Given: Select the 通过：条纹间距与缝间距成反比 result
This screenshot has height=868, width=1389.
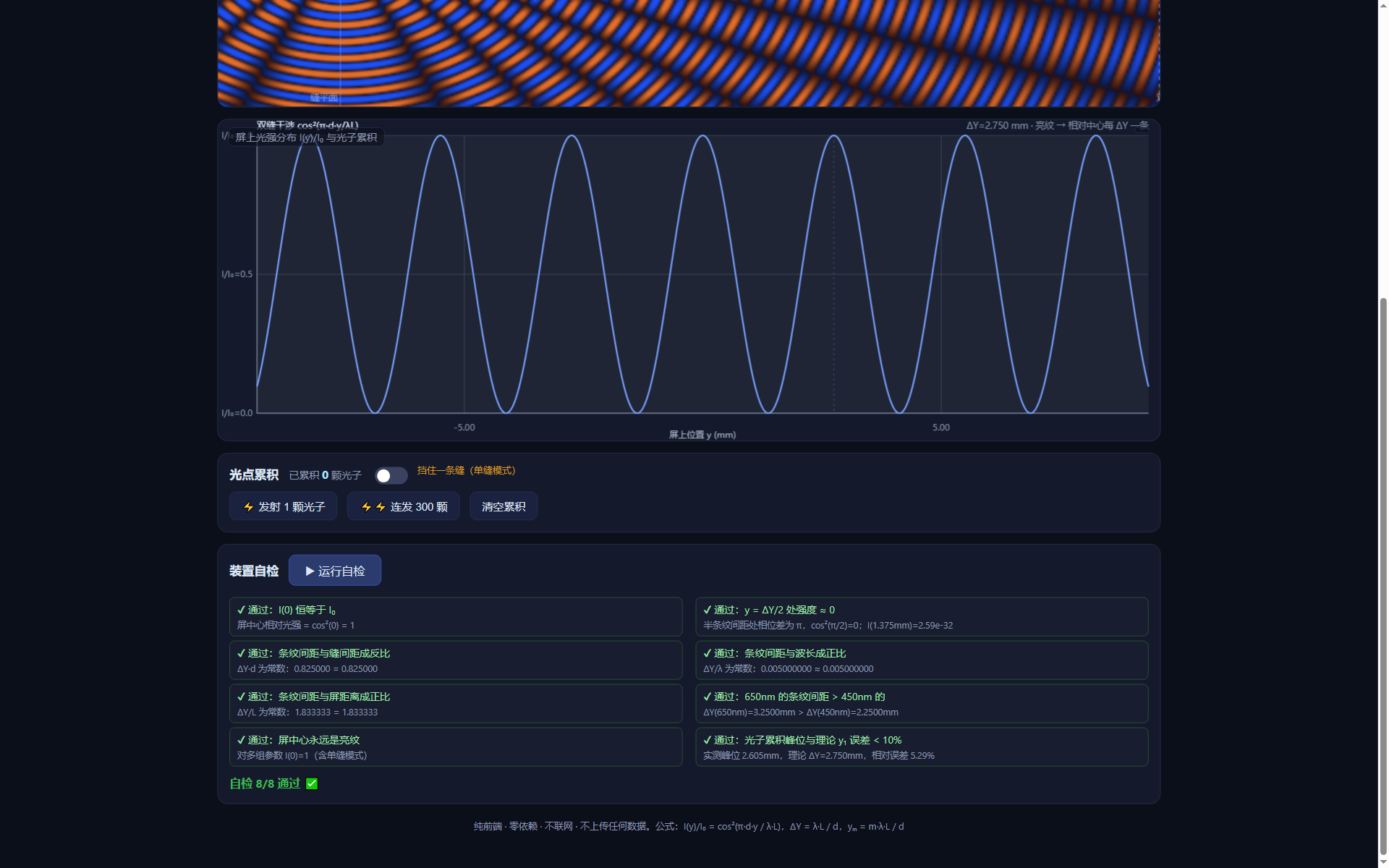Looking at the screenshot, I should (456, 660).
